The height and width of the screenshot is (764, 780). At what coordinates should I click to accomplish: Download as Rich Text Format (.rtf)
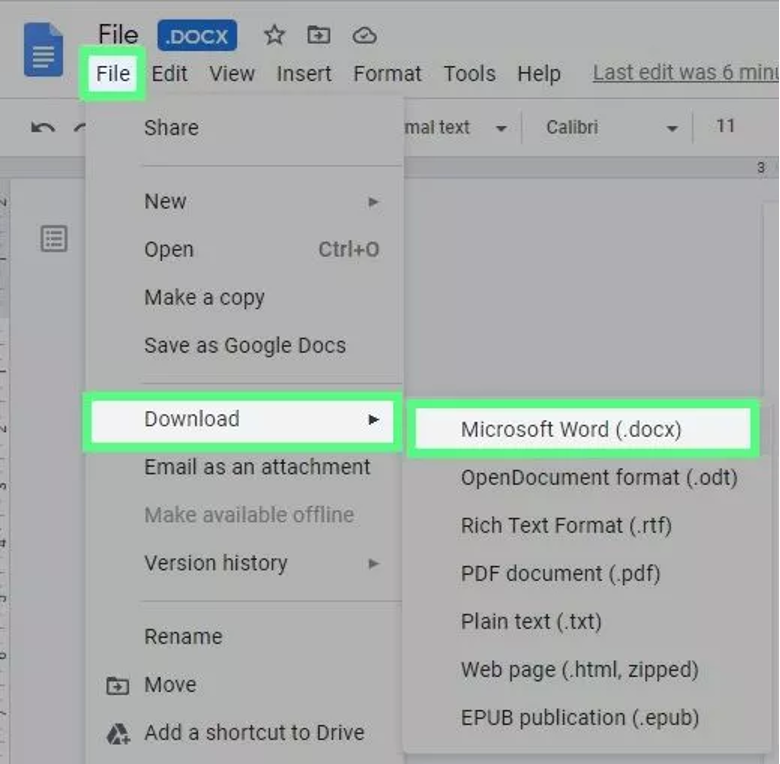587,526
